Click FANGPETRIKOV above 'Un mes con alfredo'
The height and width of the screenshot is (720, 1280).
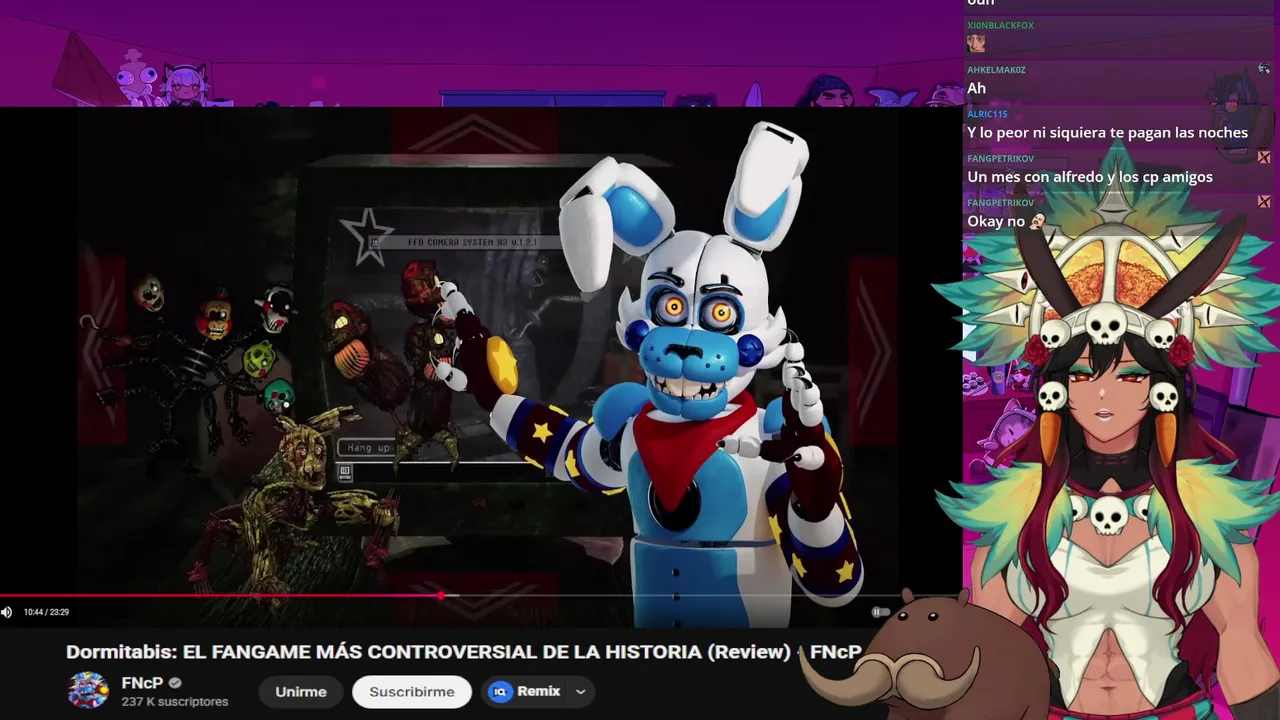1000,158
